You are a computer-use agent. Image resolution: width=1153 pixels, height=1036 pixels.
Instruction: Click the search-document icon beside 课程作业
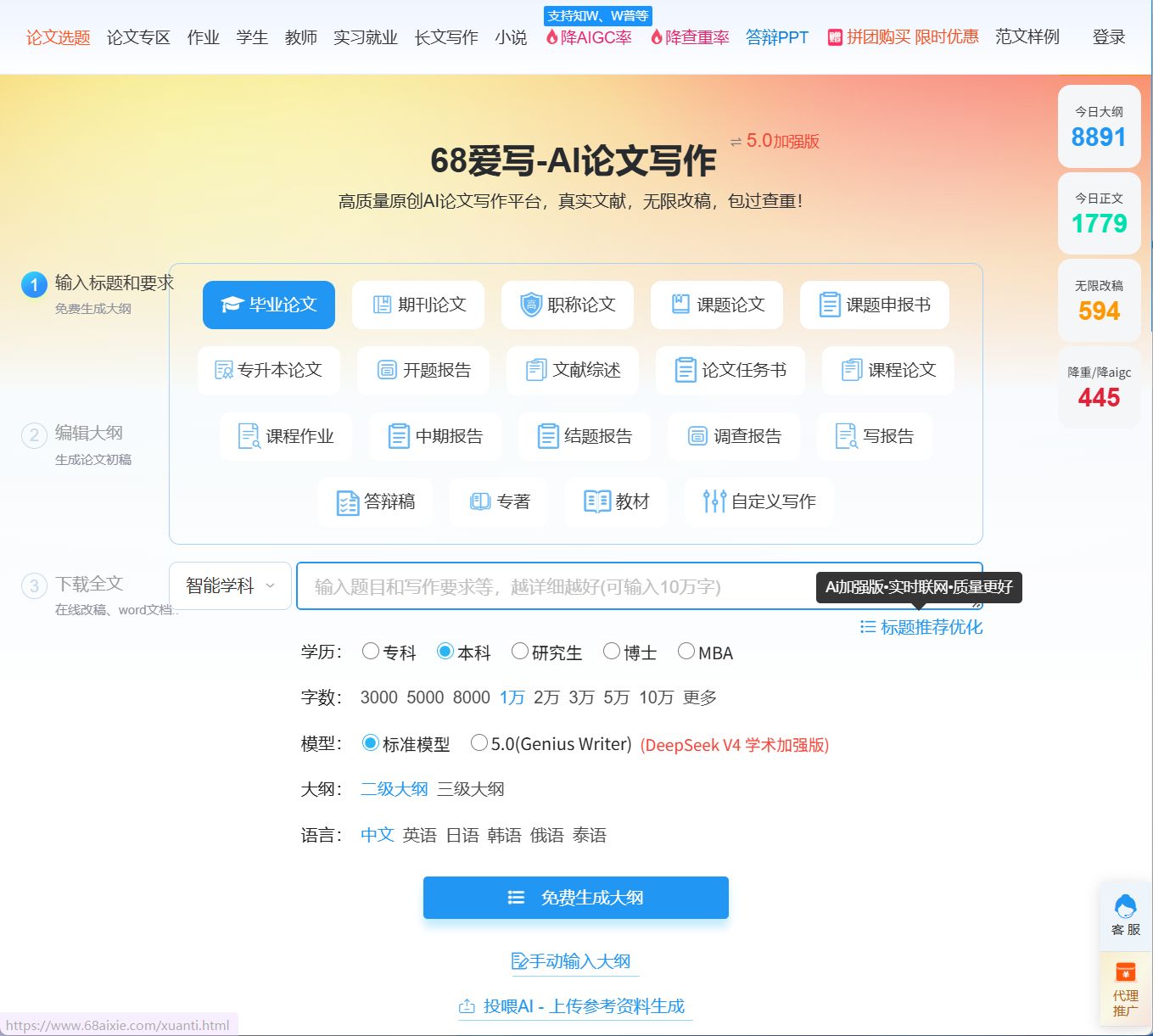coord(249,436)
